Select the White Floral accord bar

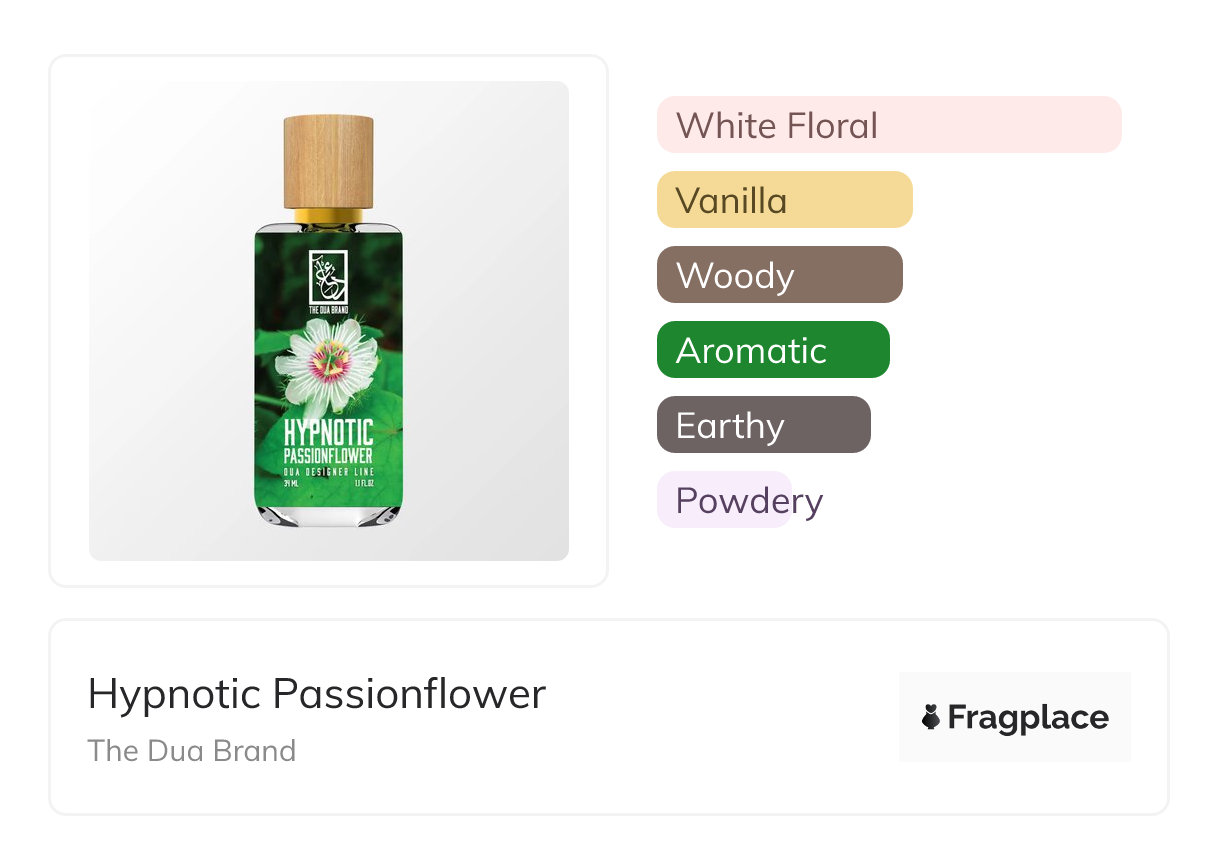888,125
